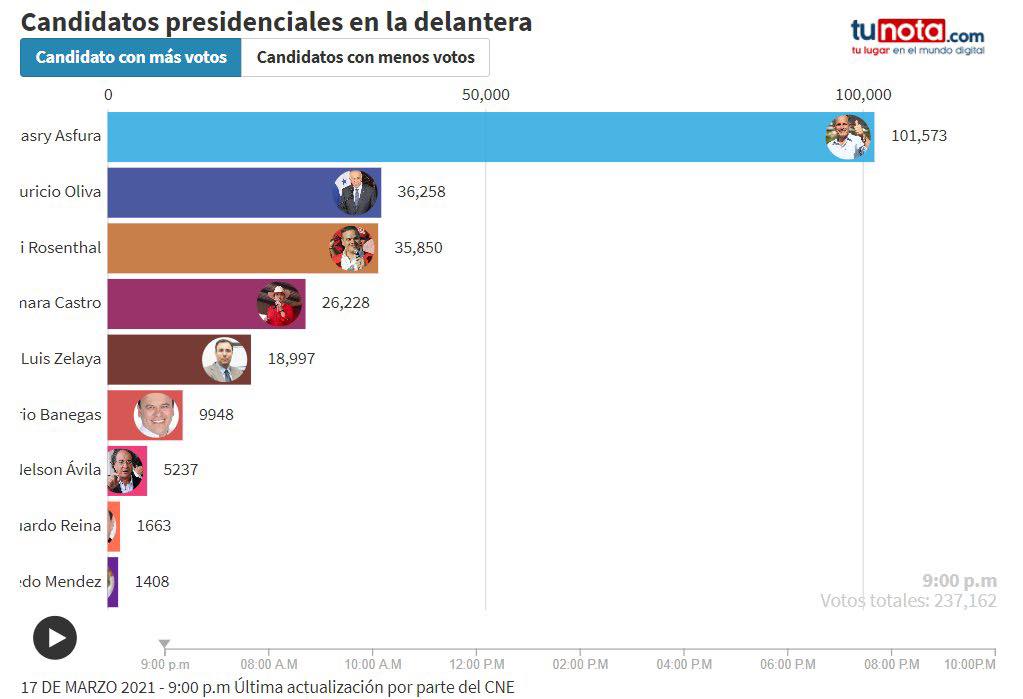Viewport: 1023px width, 699px height.
Task: Jump to 06:00 P.M on timeline
Action: [x=787, y=664]
